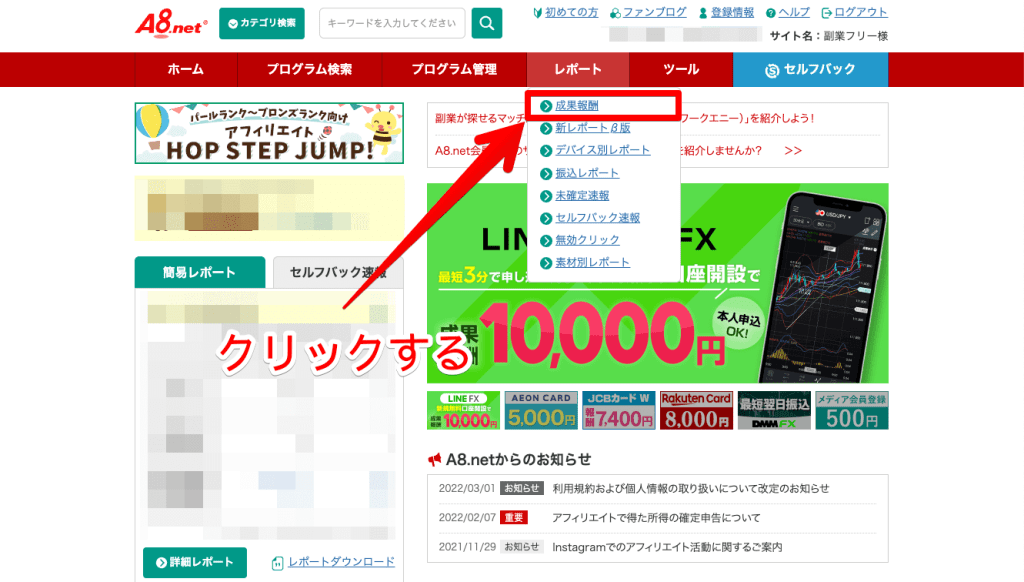
Task: Click the beginner leaf icon
Action: (x=537, y=12)
